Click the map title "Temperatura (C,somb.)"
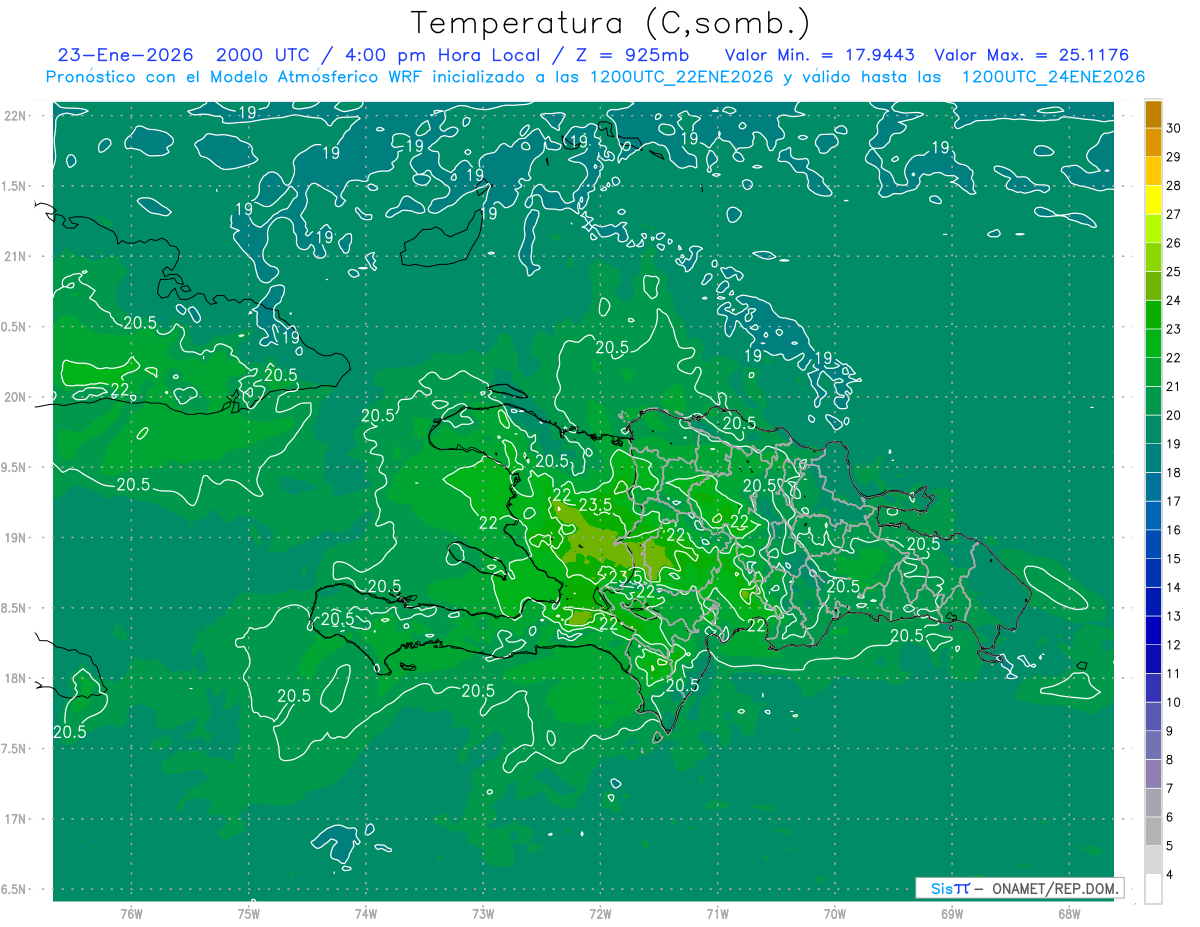The width and height of the screenshot is (1200, 927). point(611,24)
